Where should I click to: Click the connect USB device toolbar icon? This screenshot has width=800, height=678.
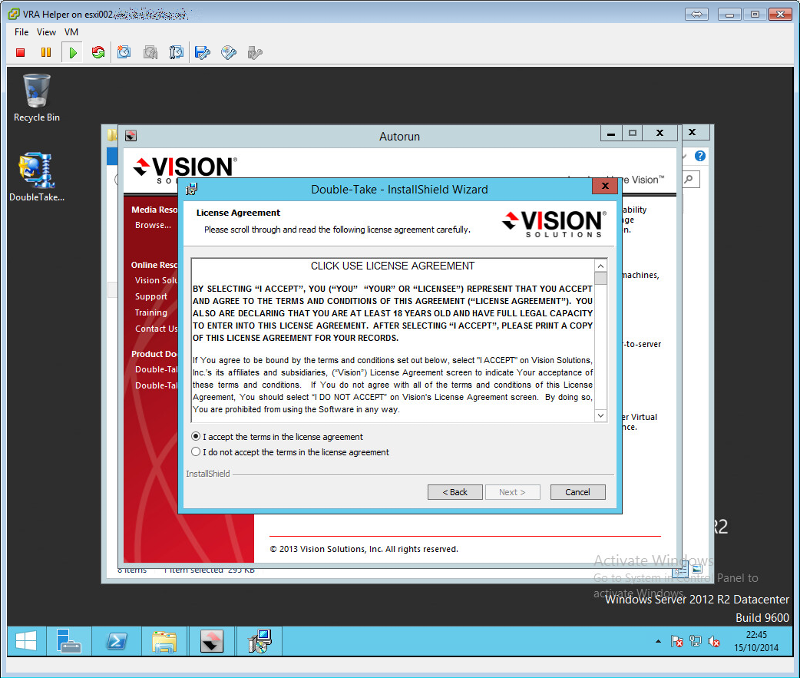(255, 53)
